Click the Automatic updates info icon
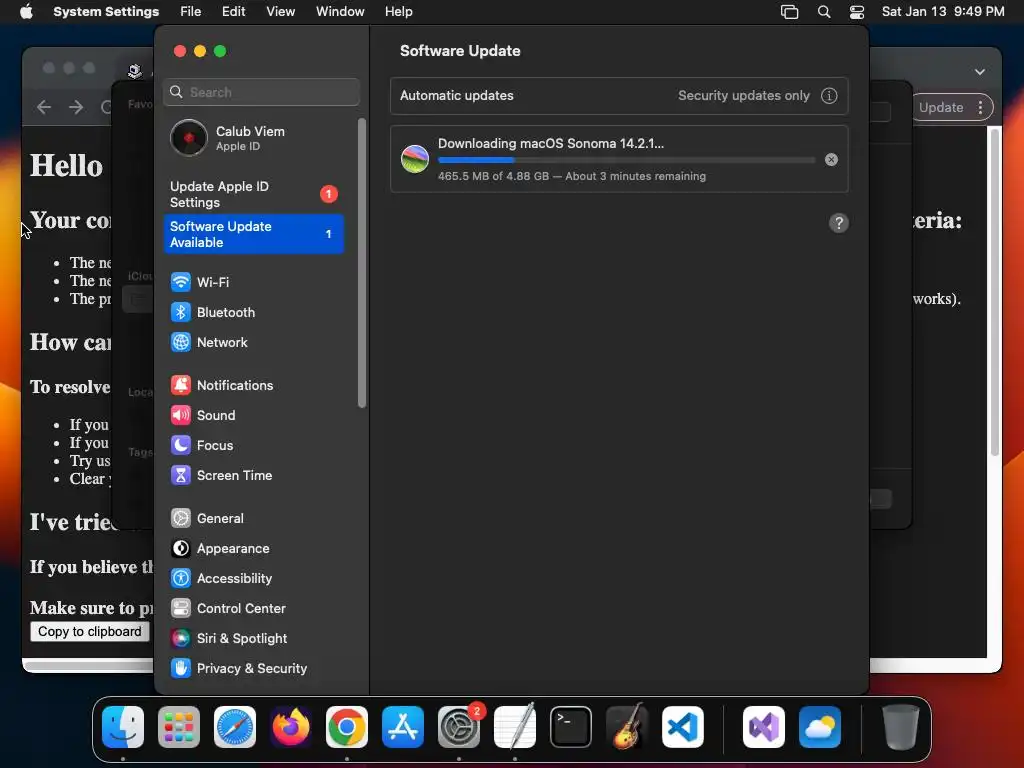Image resolution: width=1024 pixels, height=768 pixels. 829,96
